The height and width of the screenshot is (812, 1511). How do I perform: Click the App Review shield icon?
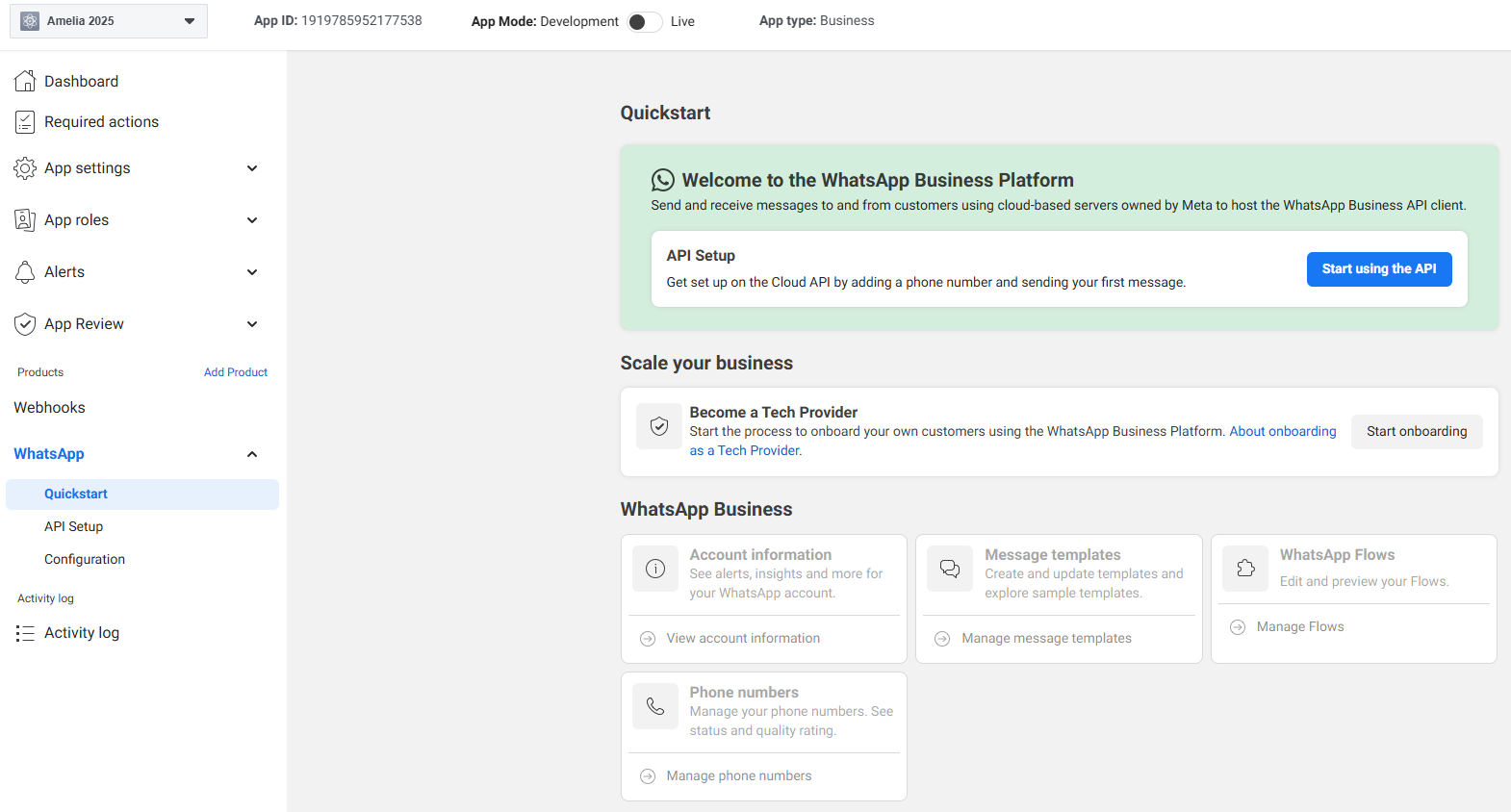(25, 324)
